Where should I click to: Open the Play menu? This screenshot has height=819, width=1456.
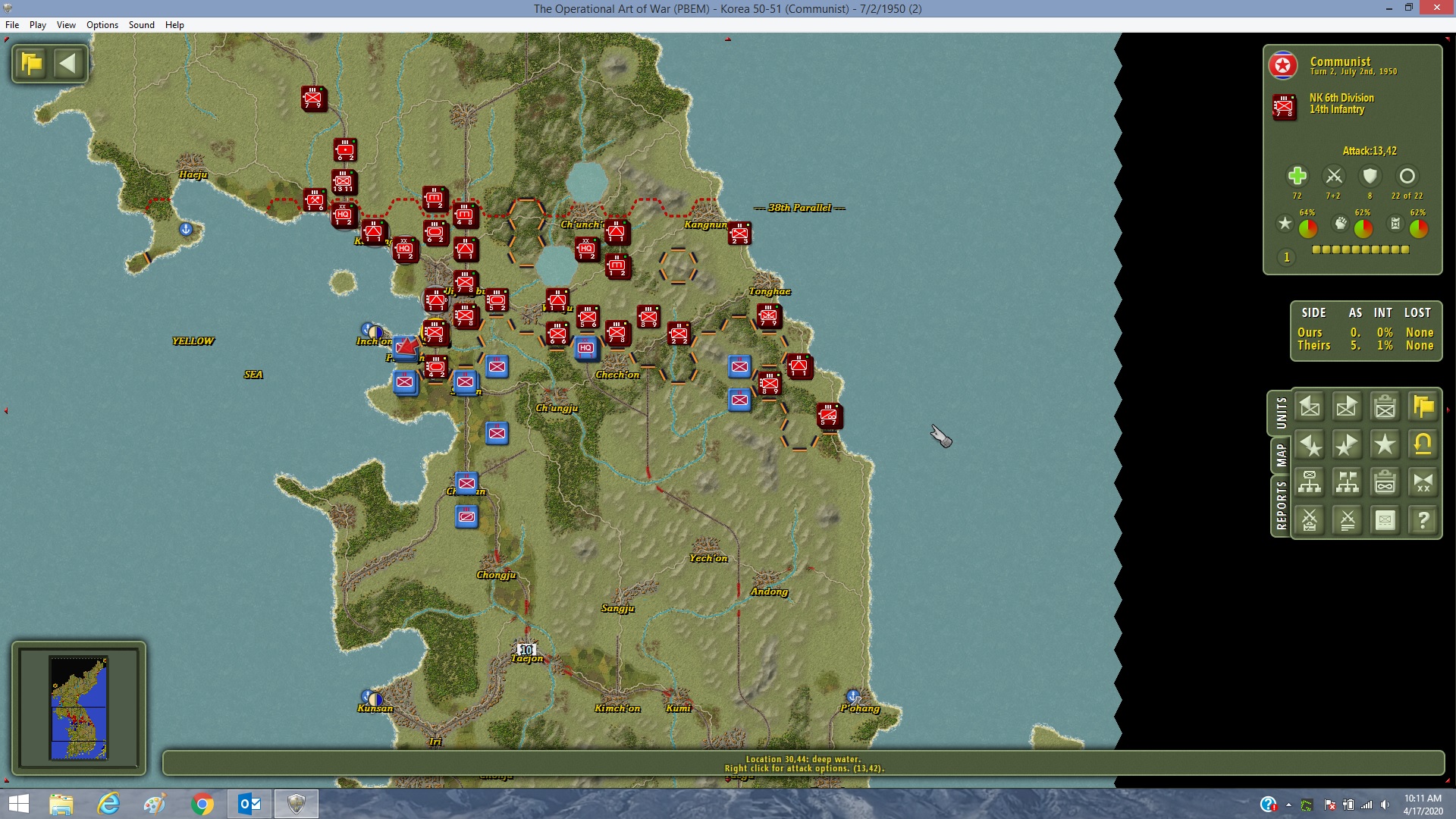tap(38, 25)
